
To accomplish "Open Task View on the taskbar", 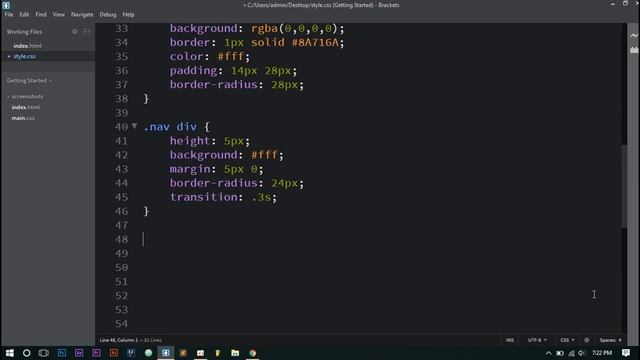I will 44,353.
